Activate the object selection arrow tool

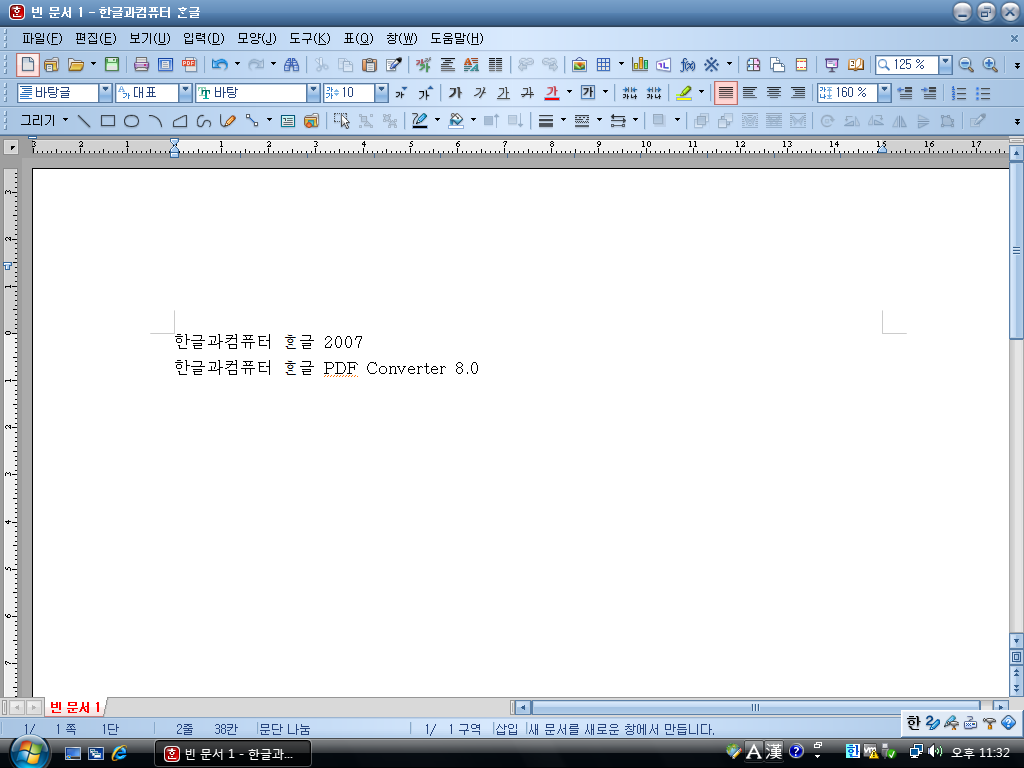coord(341,121)
